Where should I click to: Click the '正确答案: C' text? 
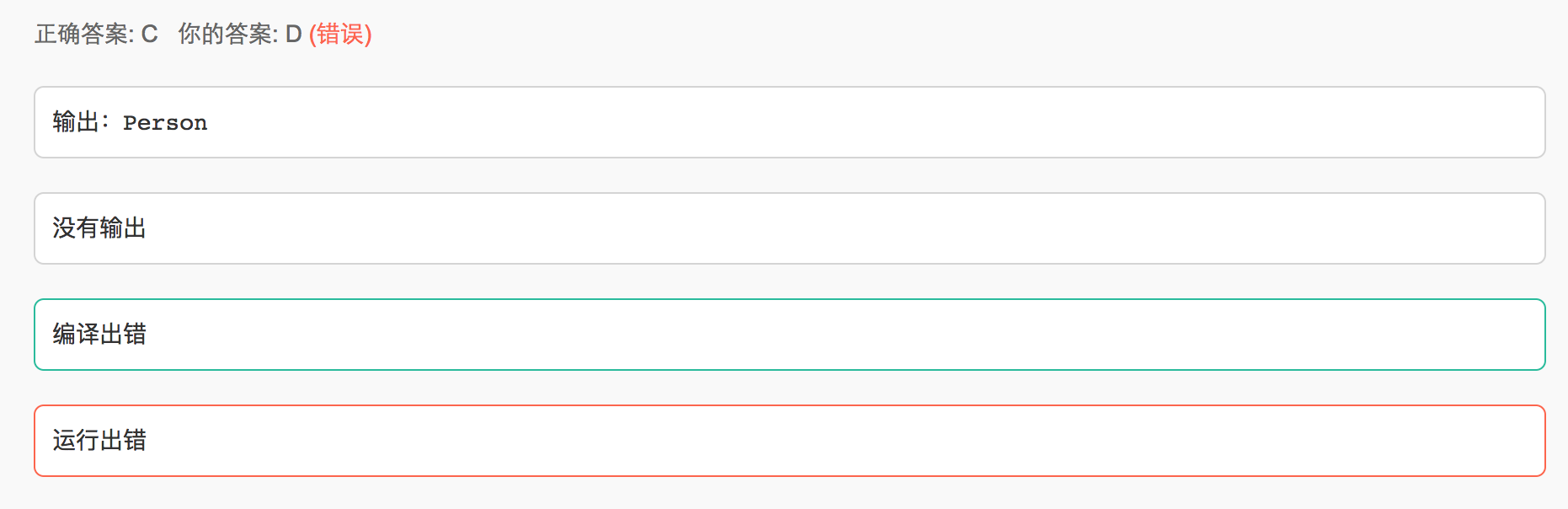tap(96, 34)
